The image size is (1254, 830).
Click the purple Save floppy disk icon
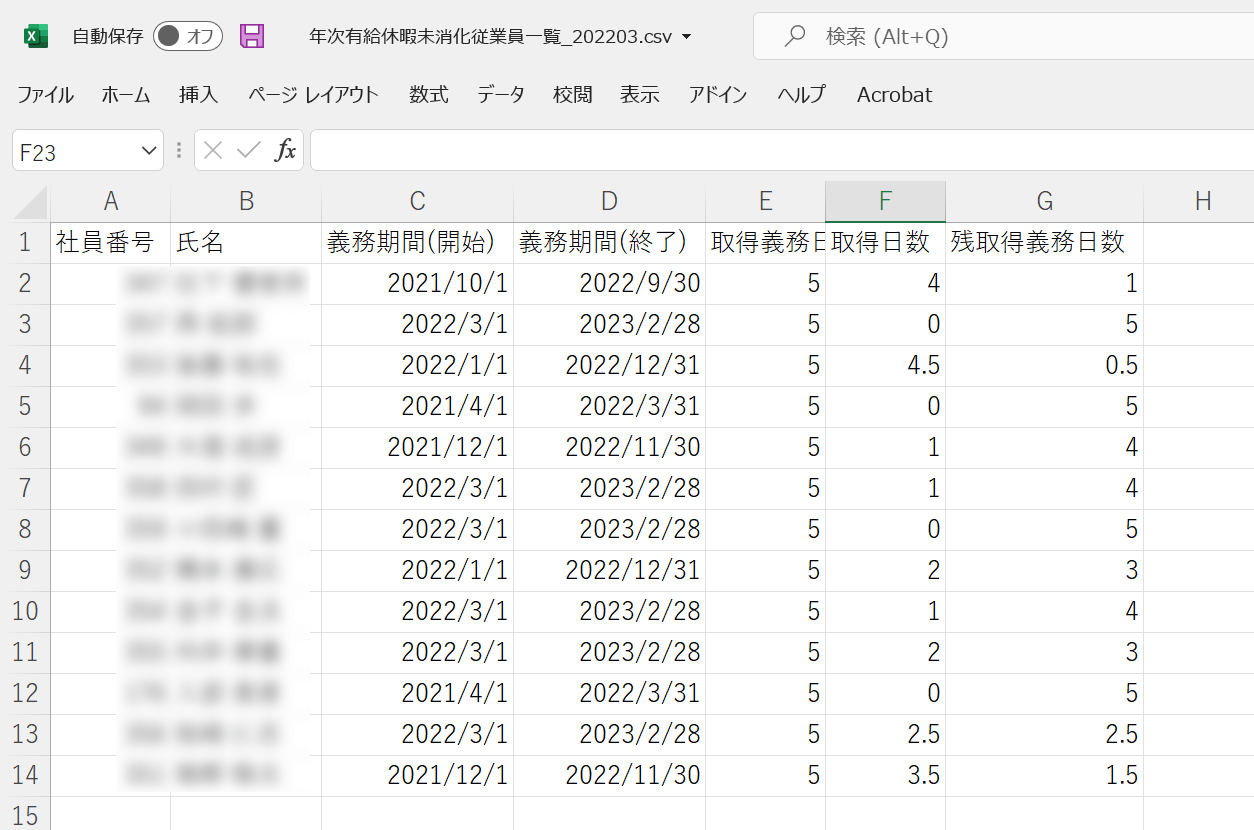pyautogui.click(x=252, y=37)
